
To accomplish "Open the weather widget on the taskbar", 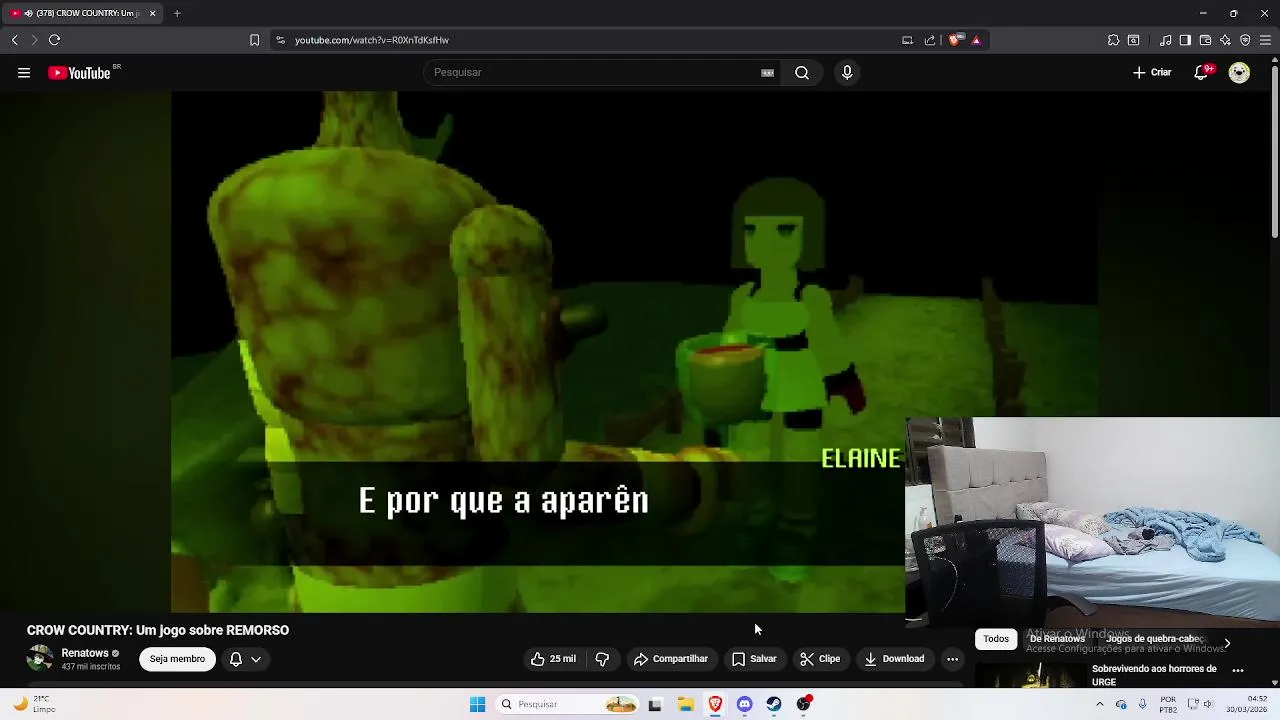I will pyautogui.click(x=35, y=704).
